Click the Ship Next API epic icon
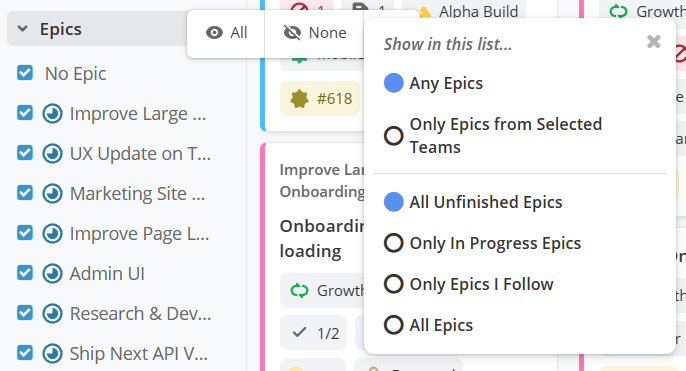Screen dimensions: 686x371 tap(52, 354)
